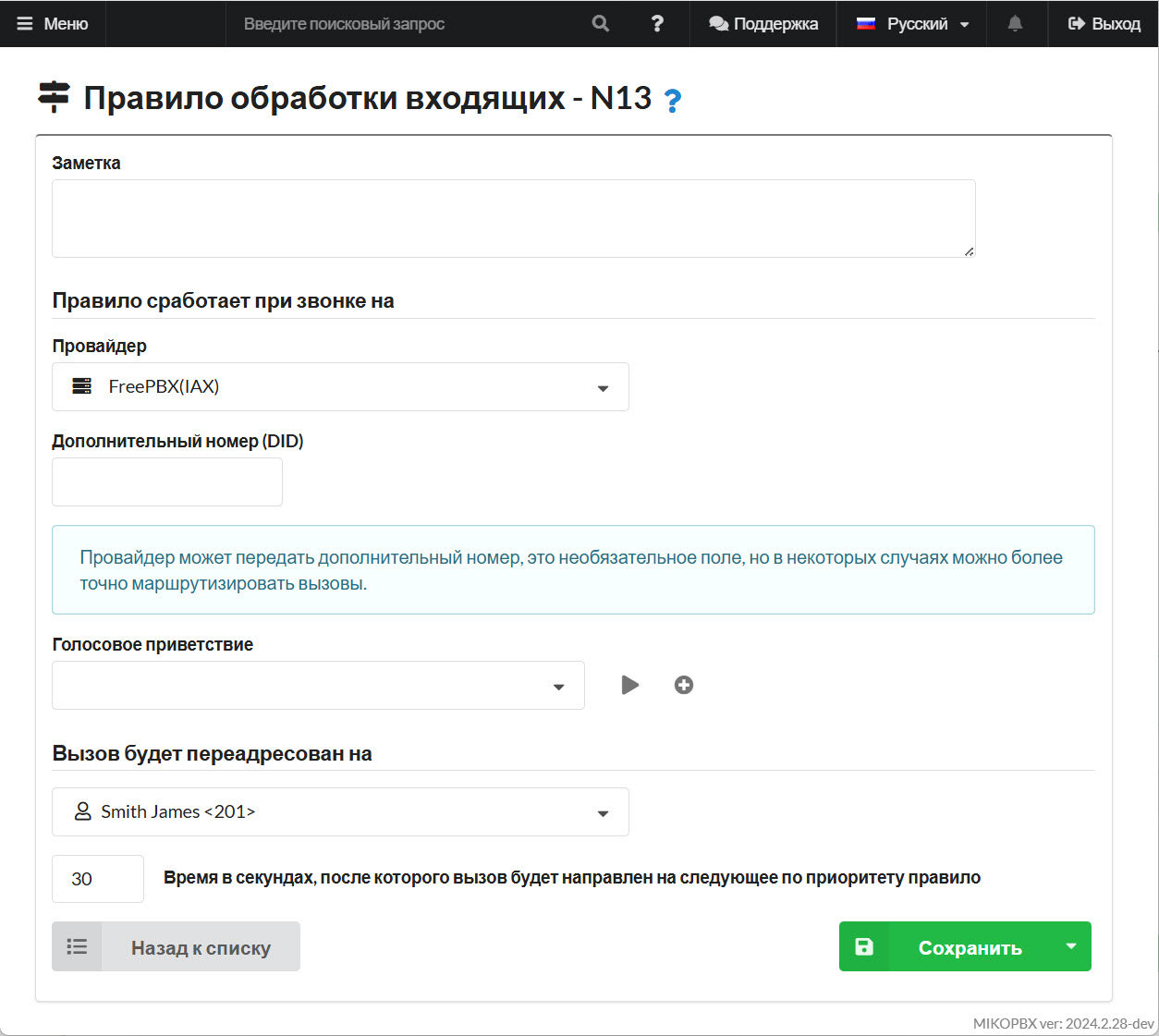Open help via top bar question mark
The height and width of the screenshot is (1036, 1159).
click(x=657, y=24)
